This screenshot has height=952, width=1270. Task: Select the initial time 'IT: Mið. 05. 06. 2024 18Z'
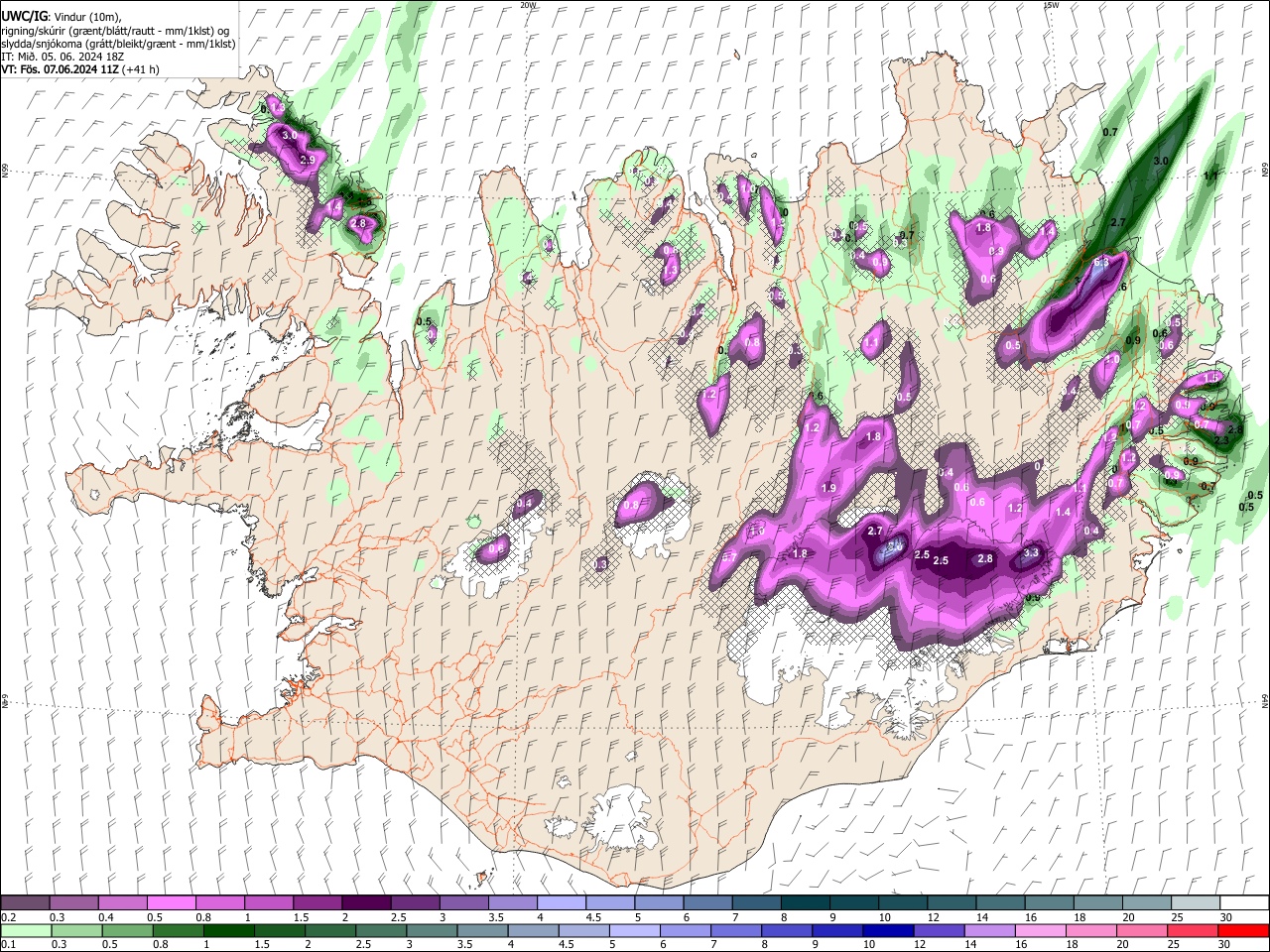tap(64, 57)
